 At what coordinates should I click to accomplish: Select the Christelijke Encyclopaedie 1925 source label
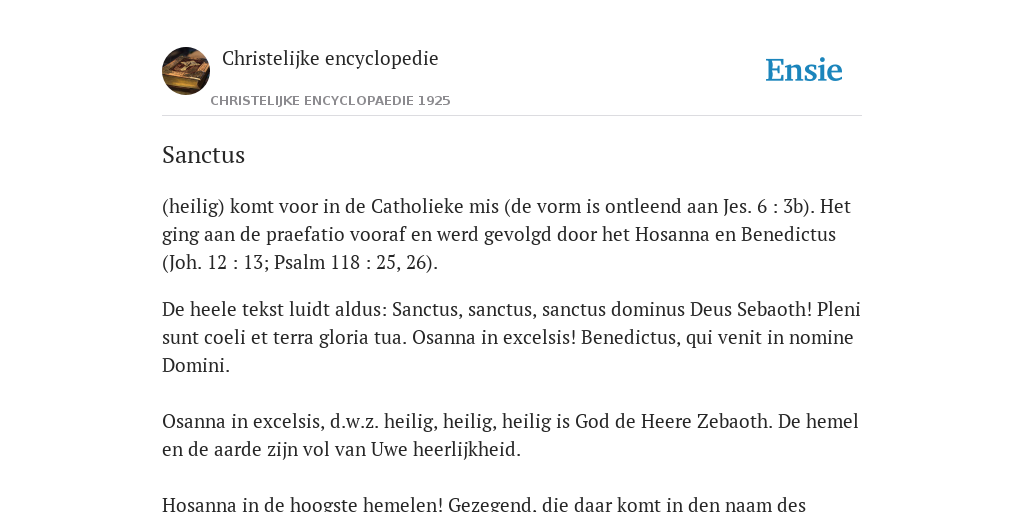(330, 101)
